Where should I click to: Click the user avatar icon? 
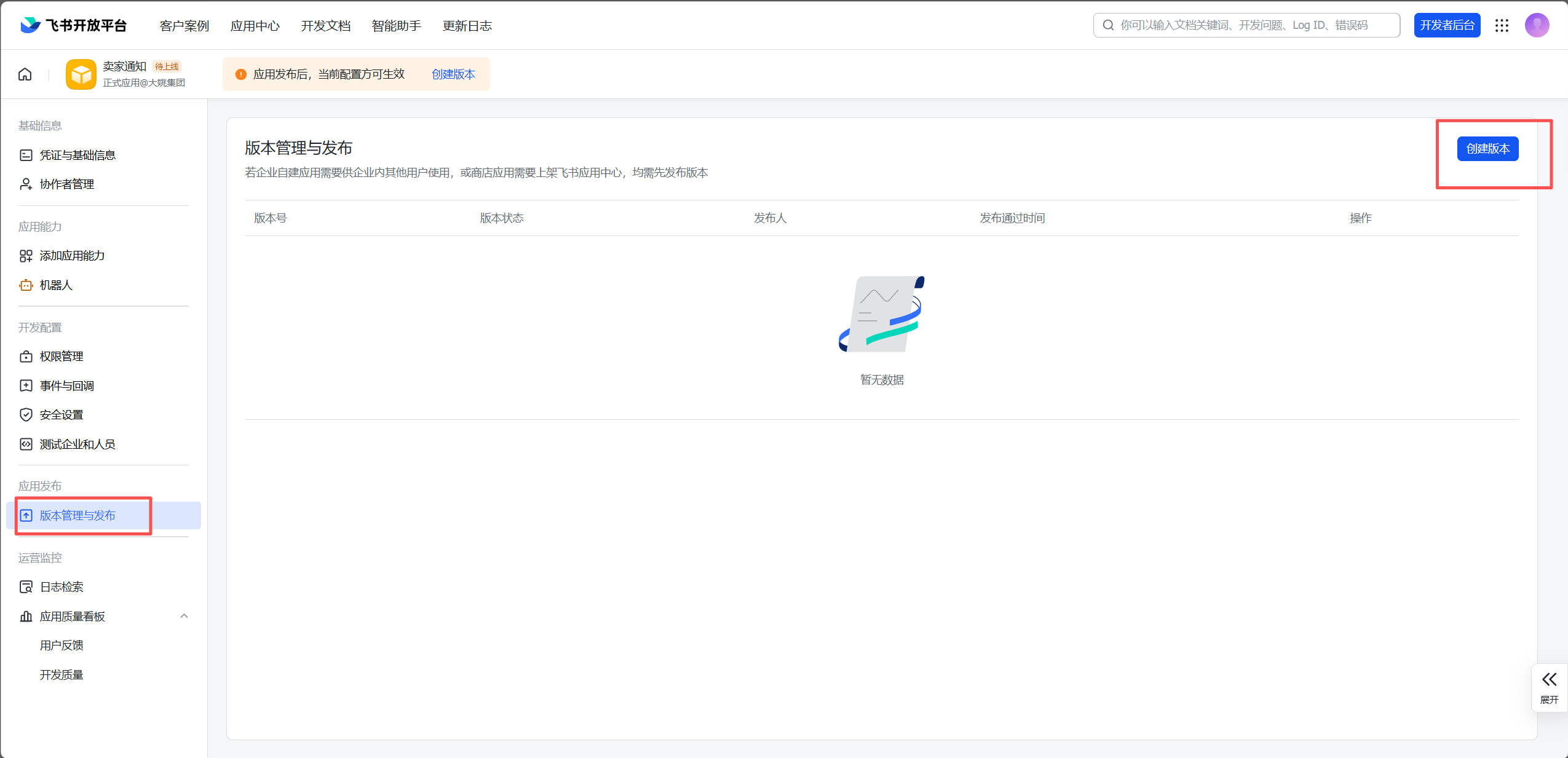pyautogui.click(x=1537, y=25)
